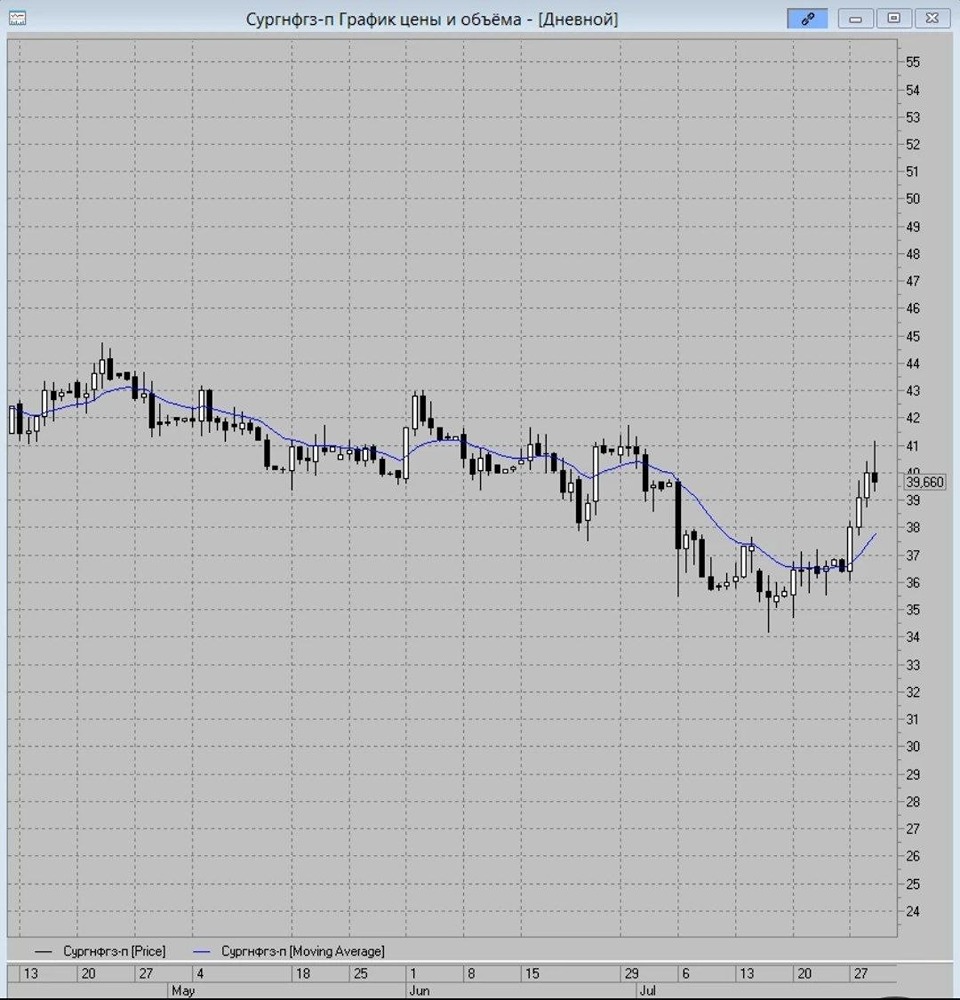Open the chart window system menu icon
The image size is (960, 1000).
coord(18,18)
